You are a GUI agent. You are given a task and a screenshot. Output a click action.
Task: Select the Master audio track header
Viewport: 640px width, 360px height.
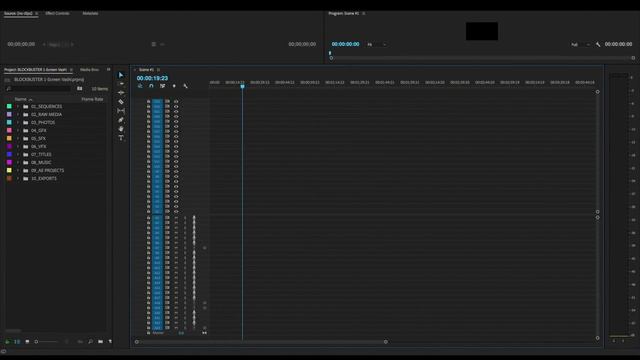pyautogui.click(x=158, y=333)
